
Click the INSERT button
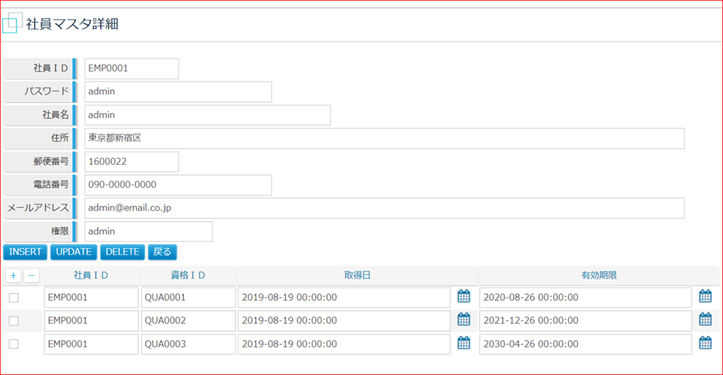coord(25,252)
